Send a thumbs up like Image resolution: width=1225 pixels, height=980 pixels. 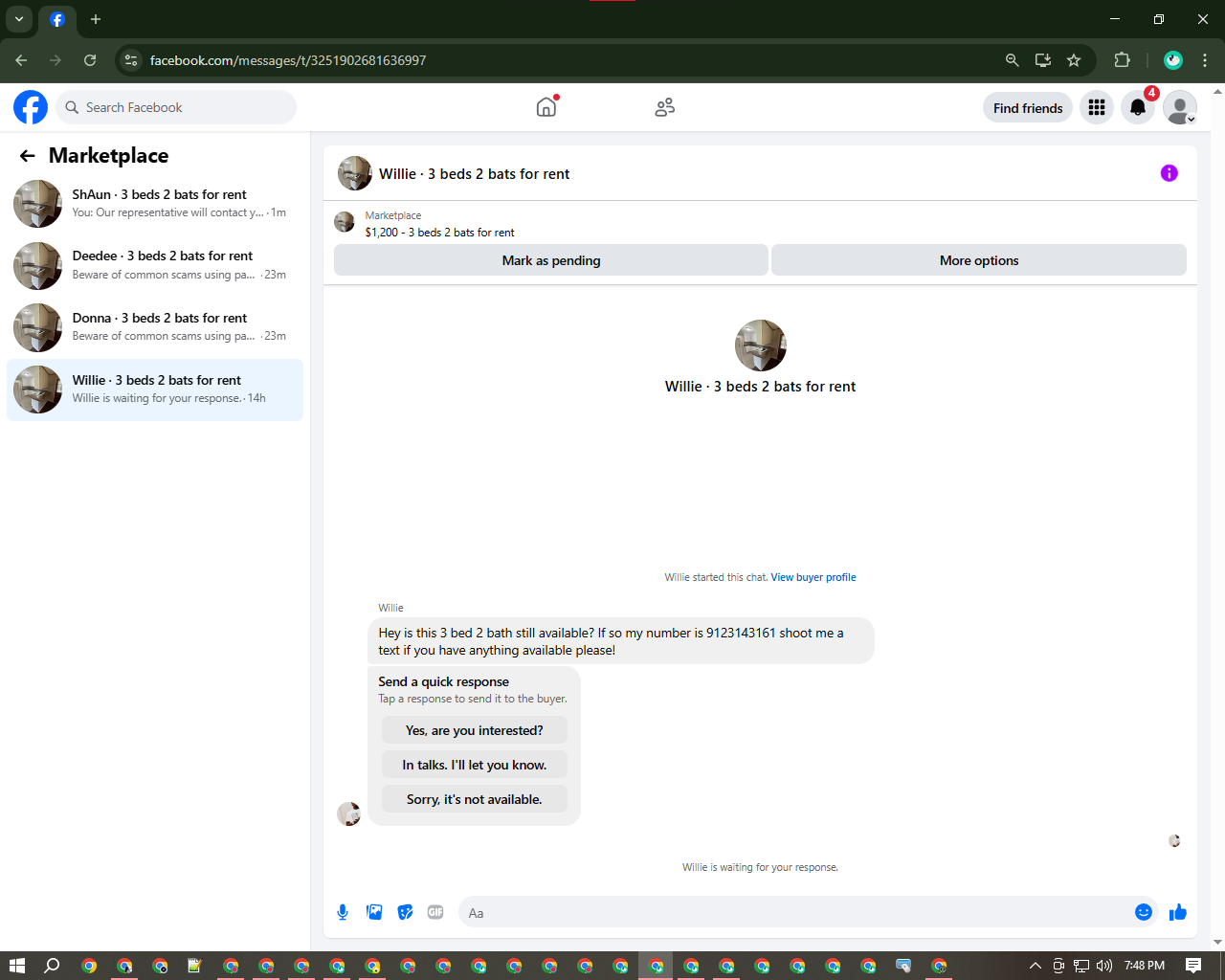1178,912
